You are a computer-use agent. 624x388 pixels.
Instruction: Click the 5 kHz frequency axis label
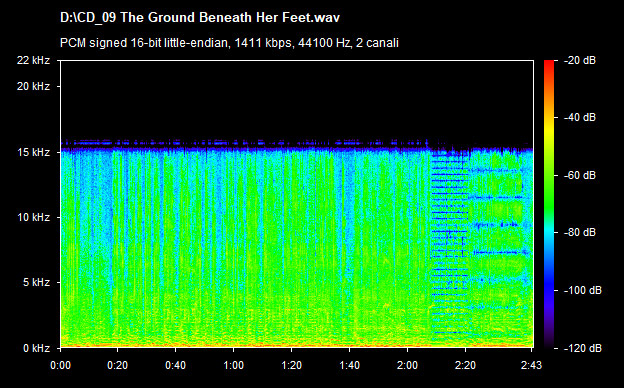pyautogui.click(x=36, y=283)
